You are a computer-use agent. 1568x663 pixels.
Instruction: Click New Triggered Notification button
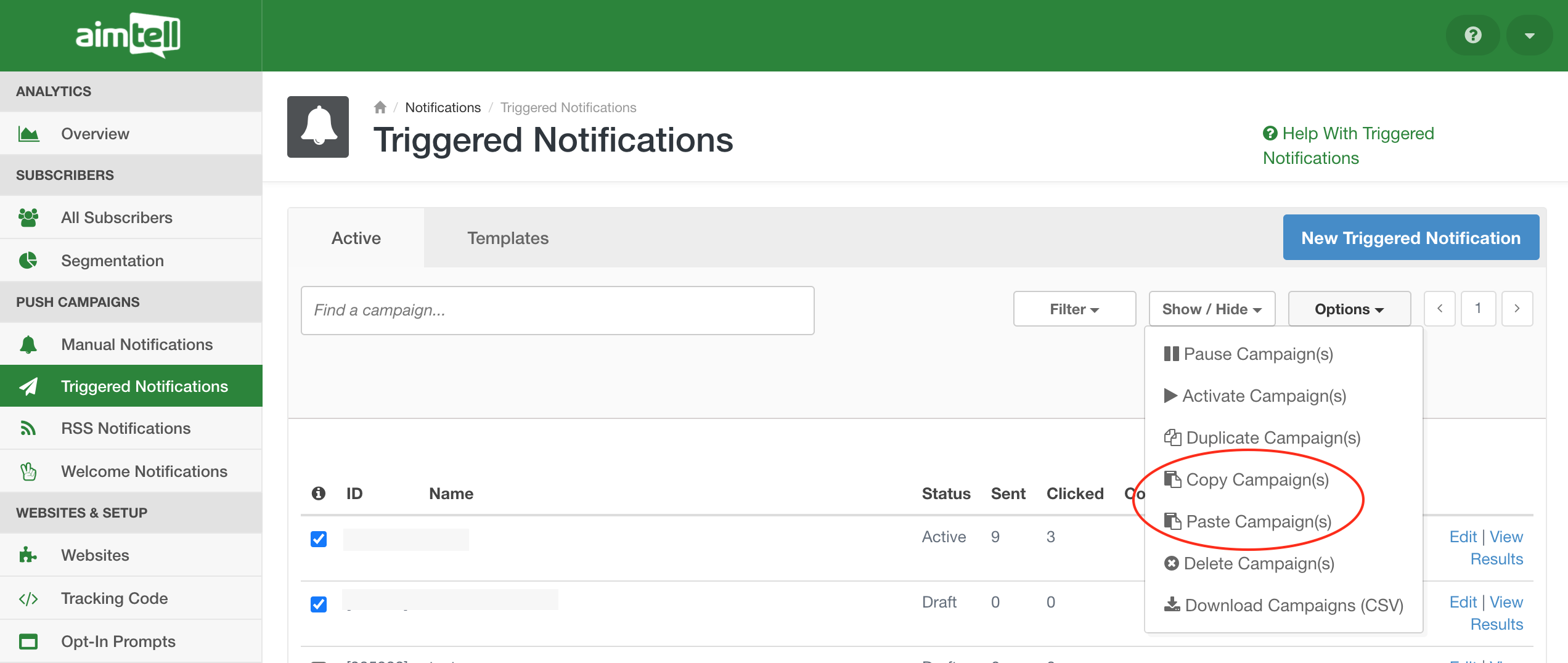click(x=1410, y=238)
